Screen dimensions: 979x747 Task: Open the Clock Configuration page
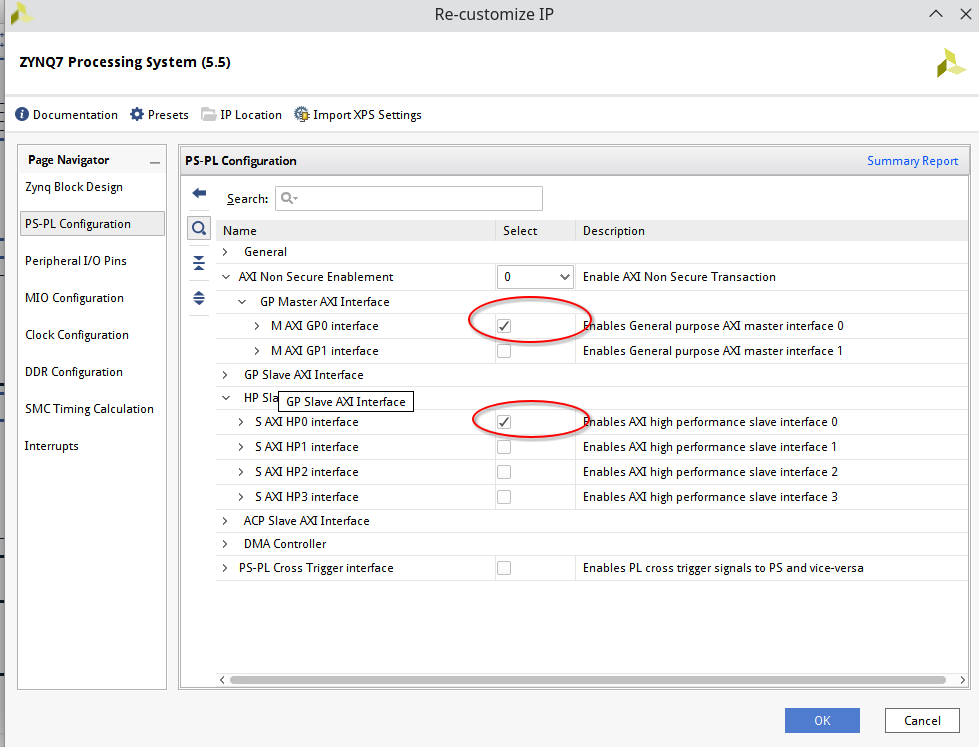click(x=77, y=335)
